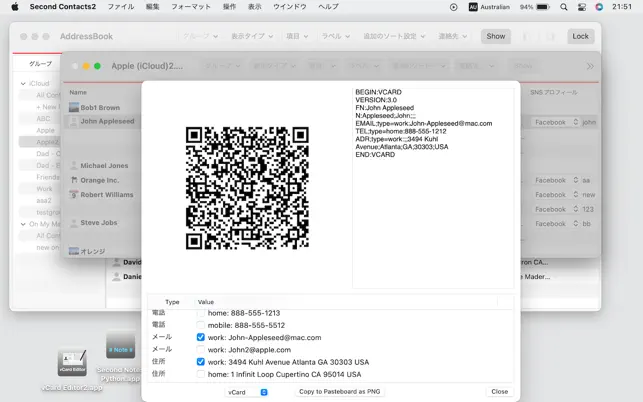
Task: Open 項目 dropdown in AddressBook toolbar
Action: (297, 36)
